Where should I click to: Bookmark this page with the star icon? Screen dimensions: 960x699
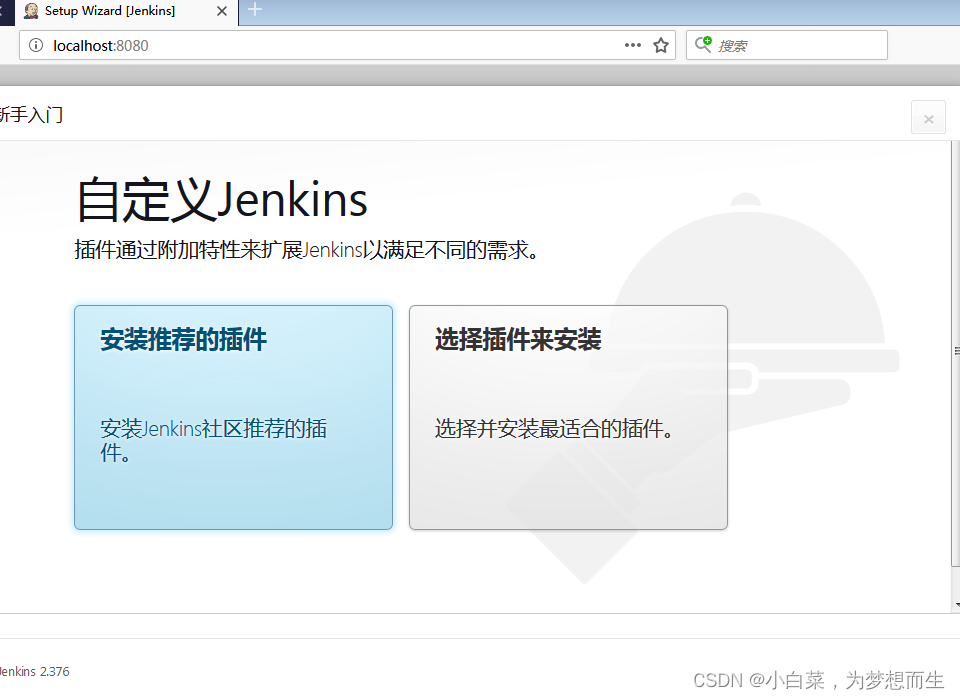[661, 45]
